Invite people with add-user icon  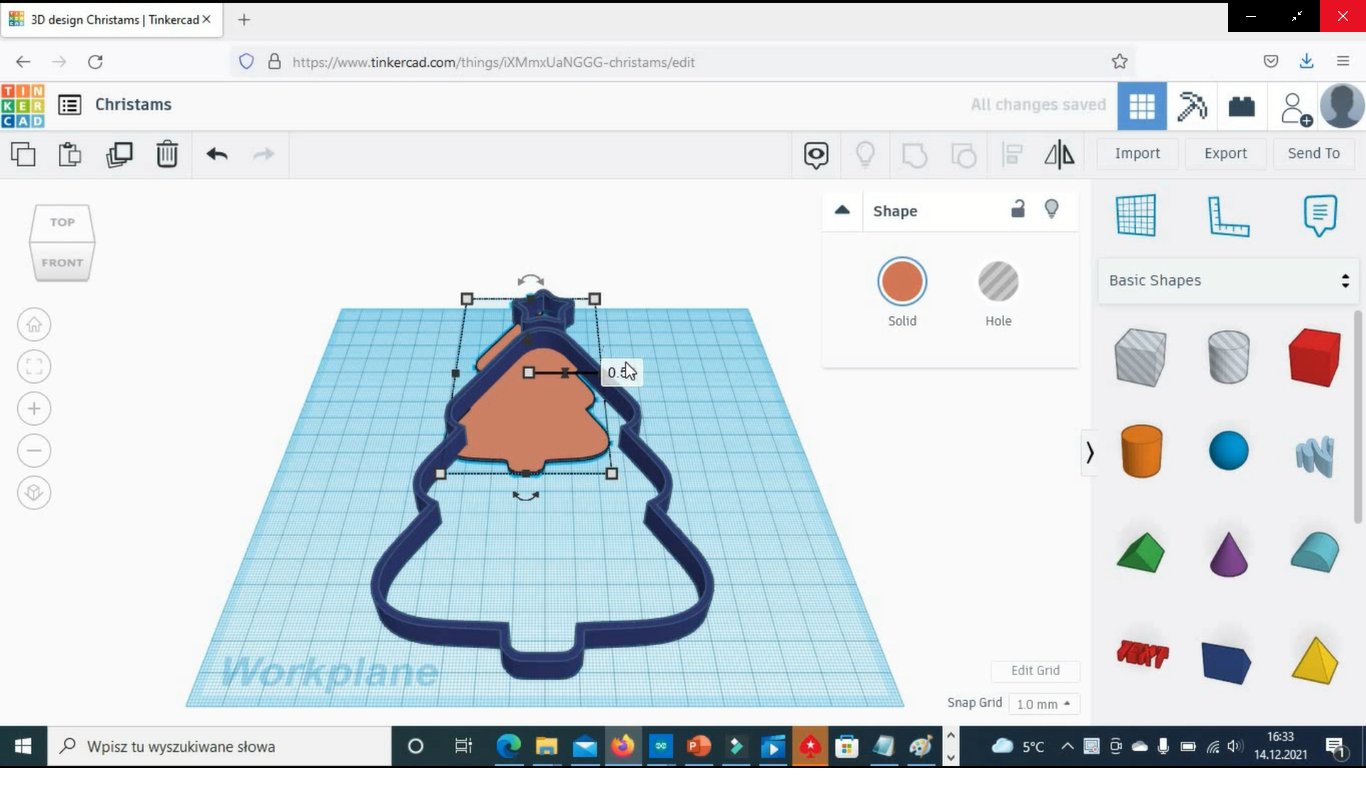pos(1296,108)
